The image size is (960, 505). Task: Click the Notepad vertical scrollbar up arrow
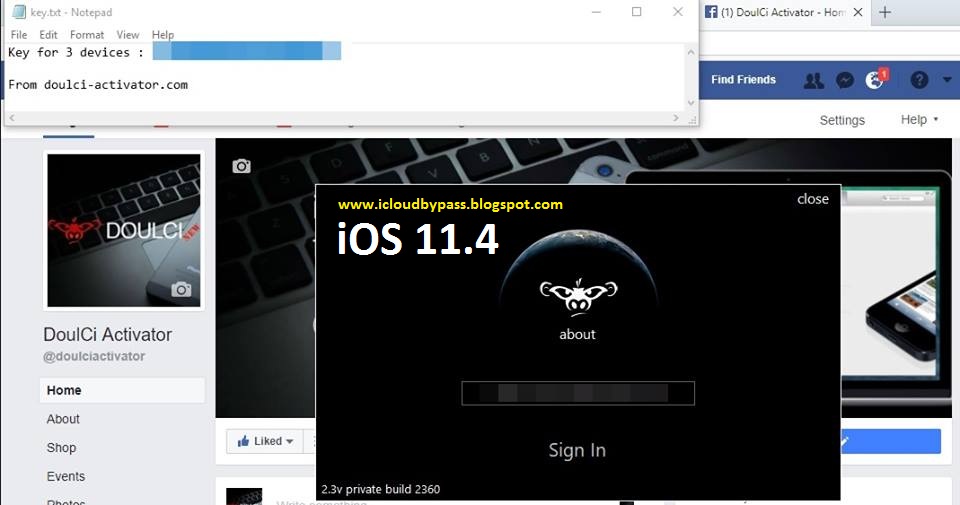tap(691, 52)
